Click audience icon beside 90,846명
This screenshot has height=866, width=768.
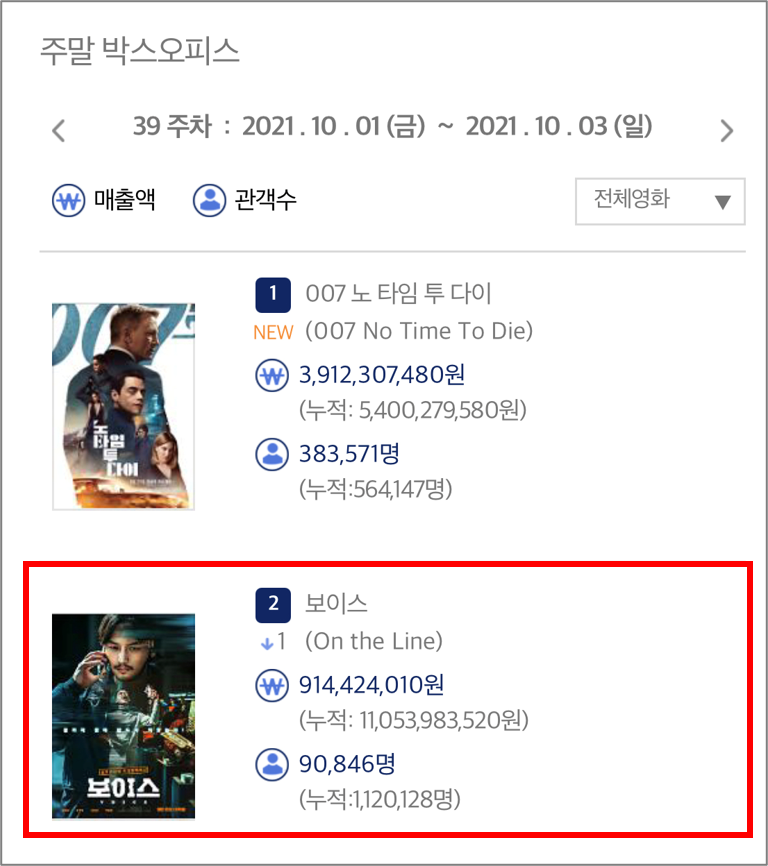click(272, 764)
